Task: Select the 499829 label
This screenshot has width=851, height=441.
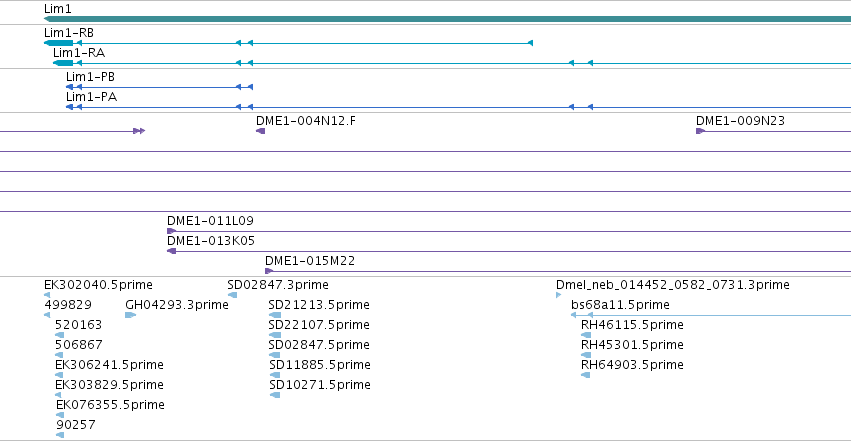Action: pyautogui.click(x=68, y=305)
